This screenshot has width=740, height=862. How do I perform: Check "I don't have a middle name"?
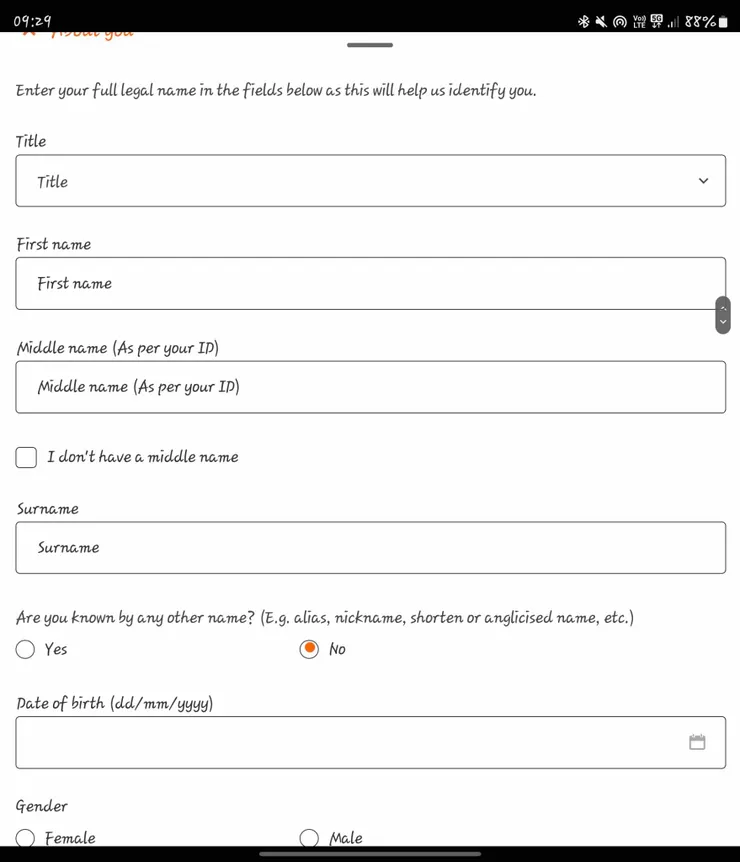[x=26, y=457]
